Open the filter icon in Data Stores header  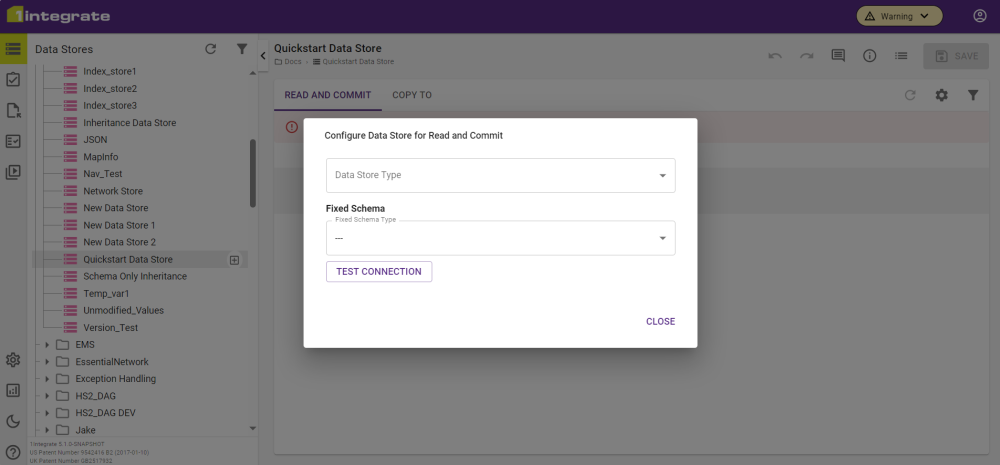click(x=242, y=49)
